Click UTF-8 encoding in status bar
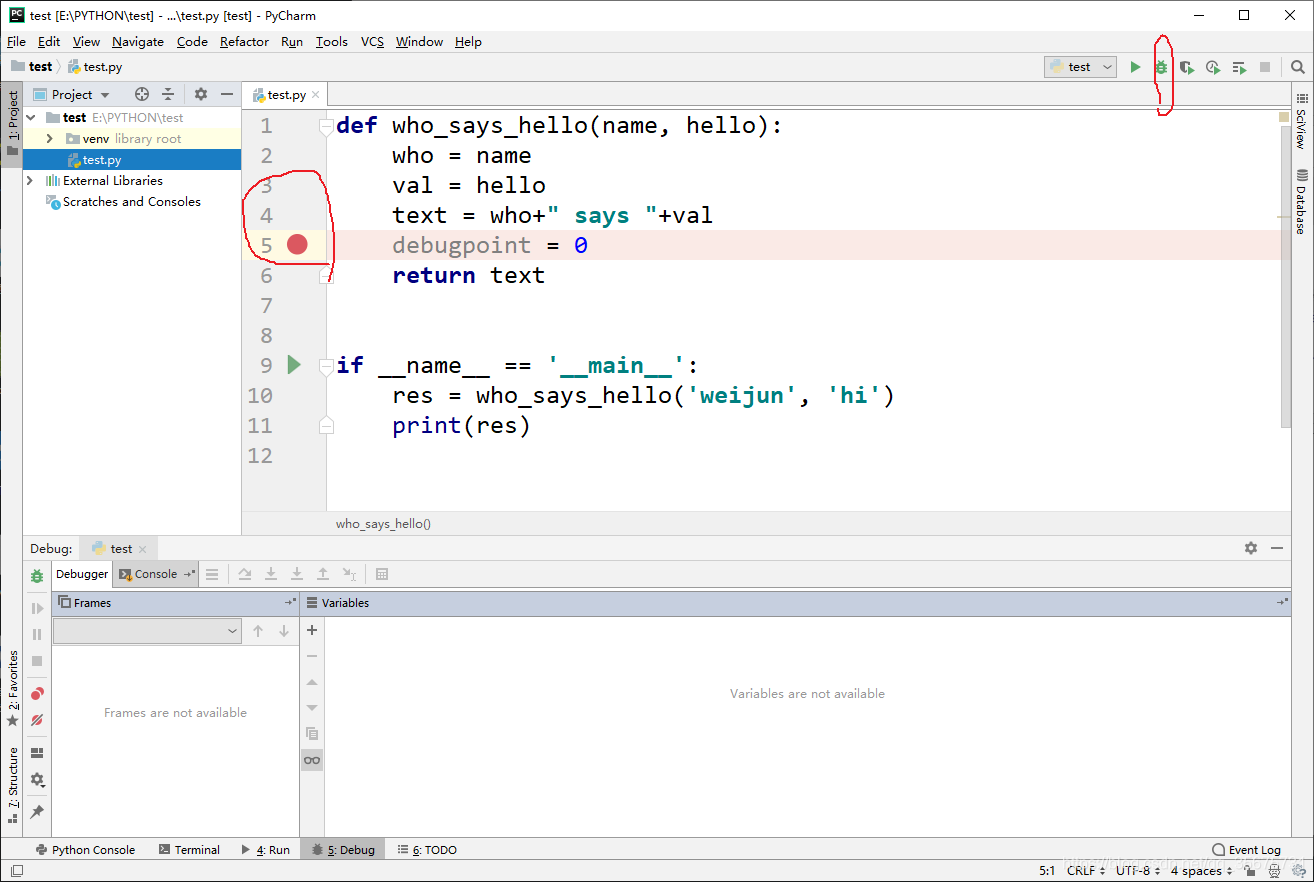 1138,871
